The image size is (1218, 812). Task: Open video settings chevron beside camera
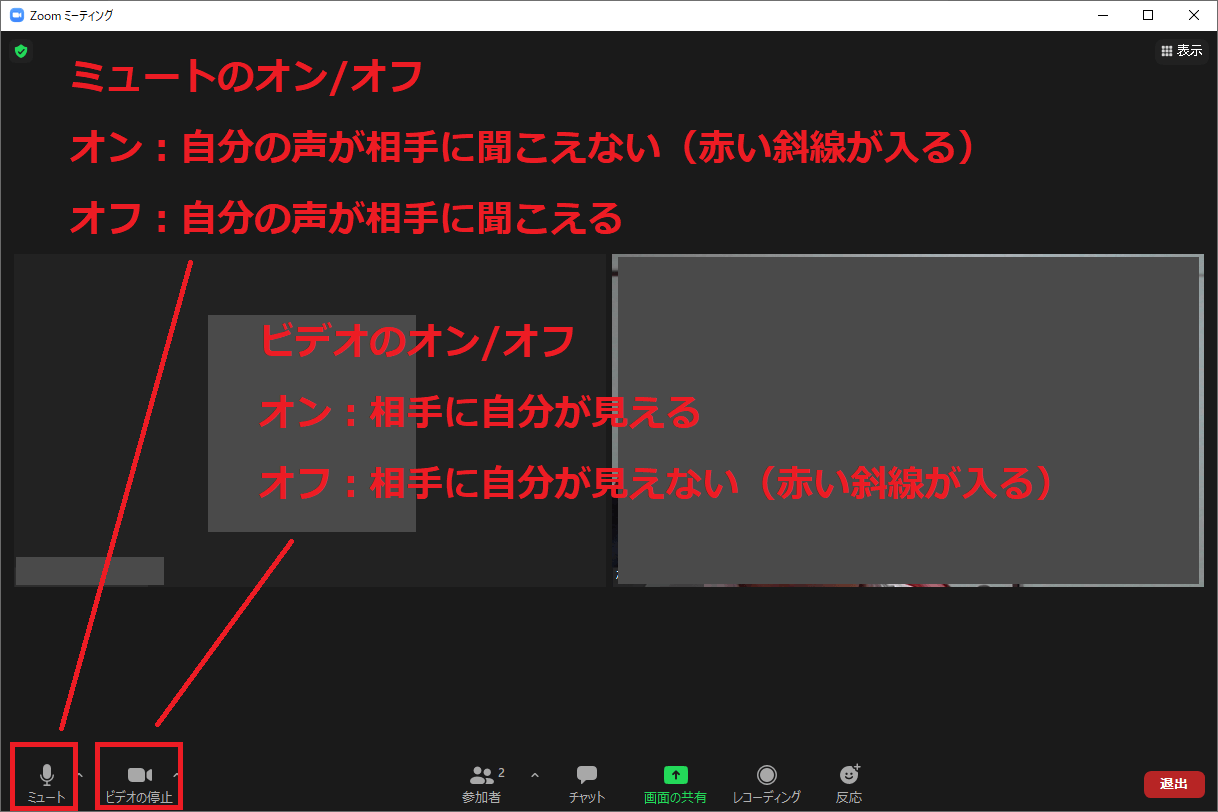(177, 775)
